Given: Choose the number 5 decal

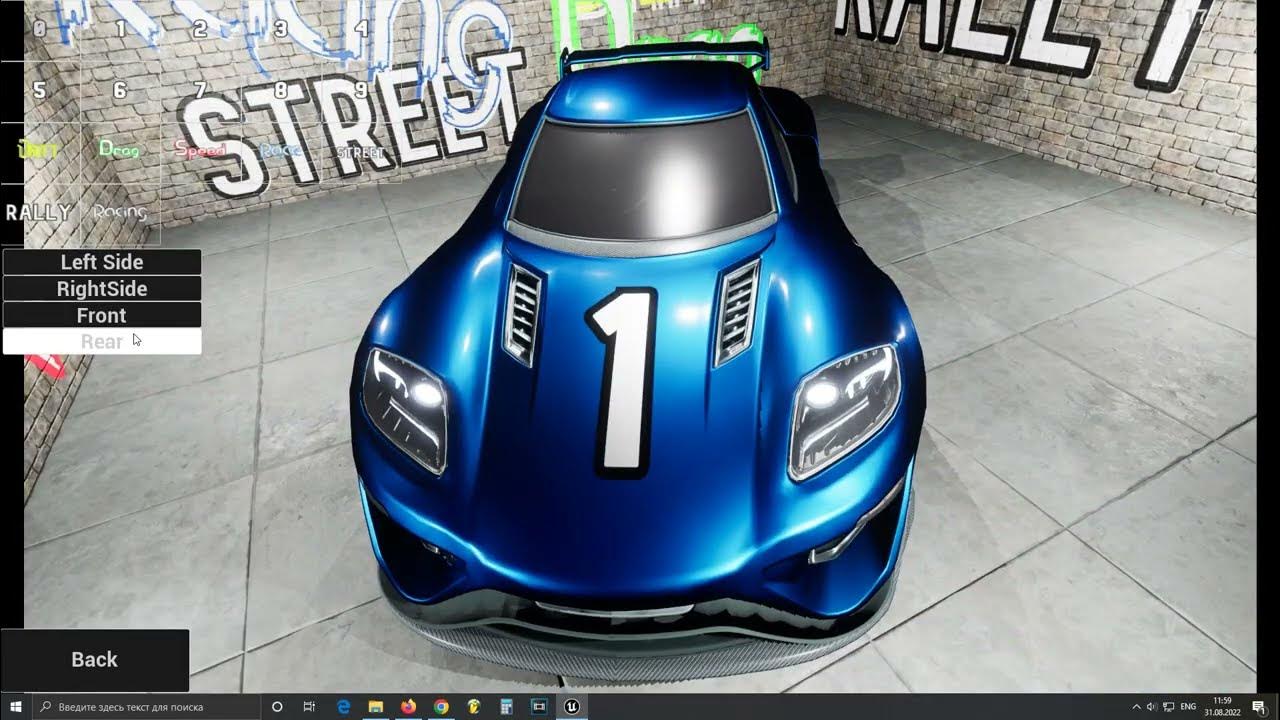Looking at the screenshot, I should 40,91.
